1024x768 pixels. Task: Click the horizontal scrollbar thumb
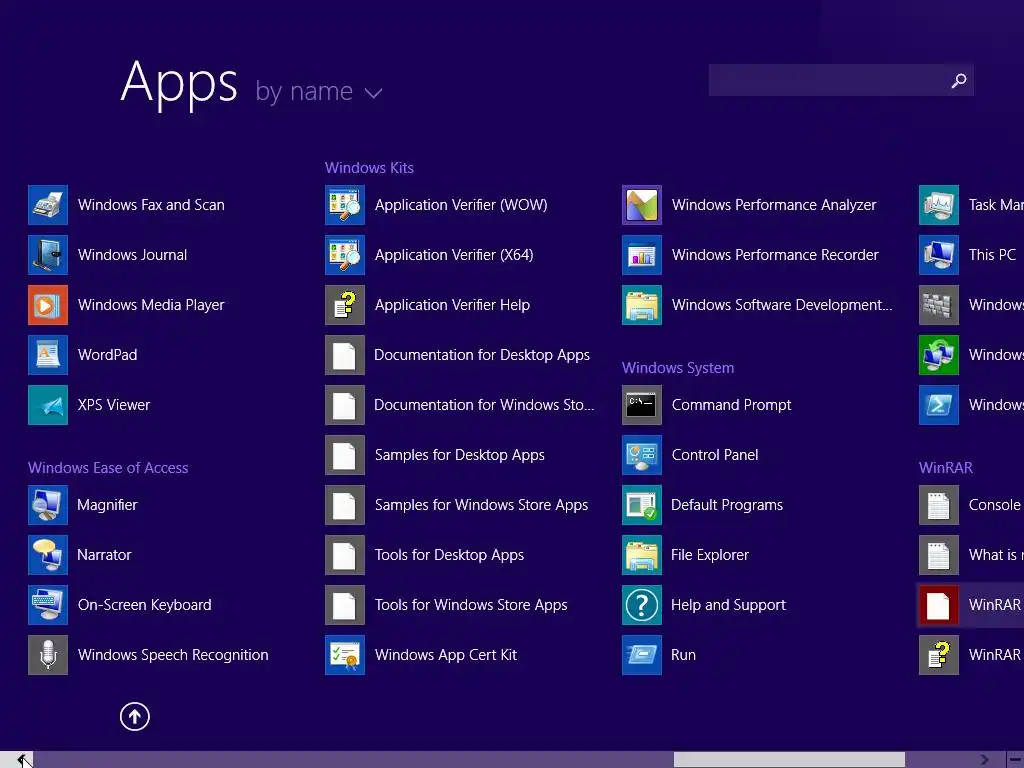pyautogui.click(x=789, y=760)
